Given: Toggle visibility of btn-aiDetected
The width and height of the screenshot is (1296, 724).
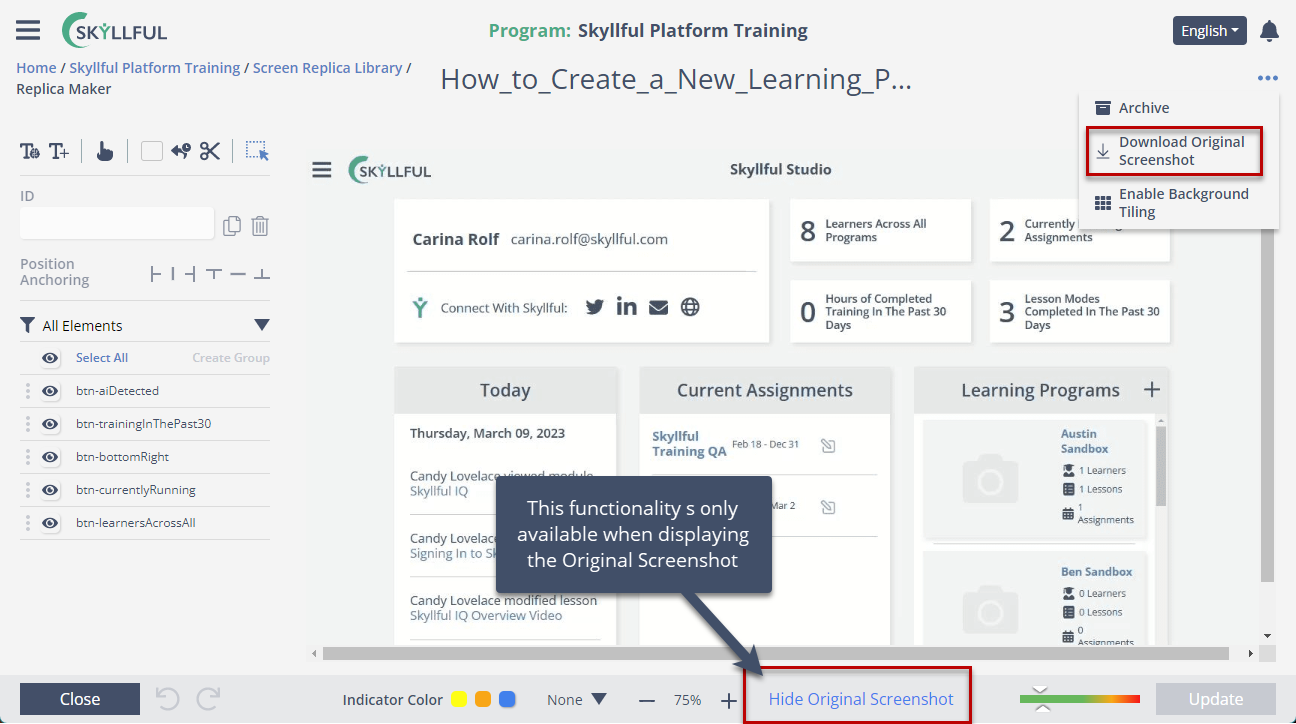Looking at the screenshot, I should [50, 391].
